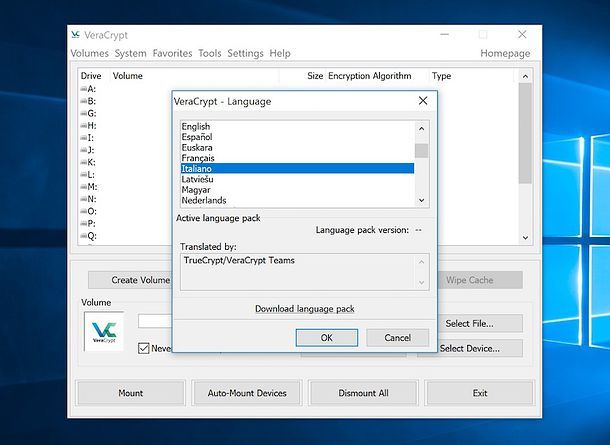This screenshot has width=610, height=445.
Task: Click Download language pack link
Action: [305, 309]
